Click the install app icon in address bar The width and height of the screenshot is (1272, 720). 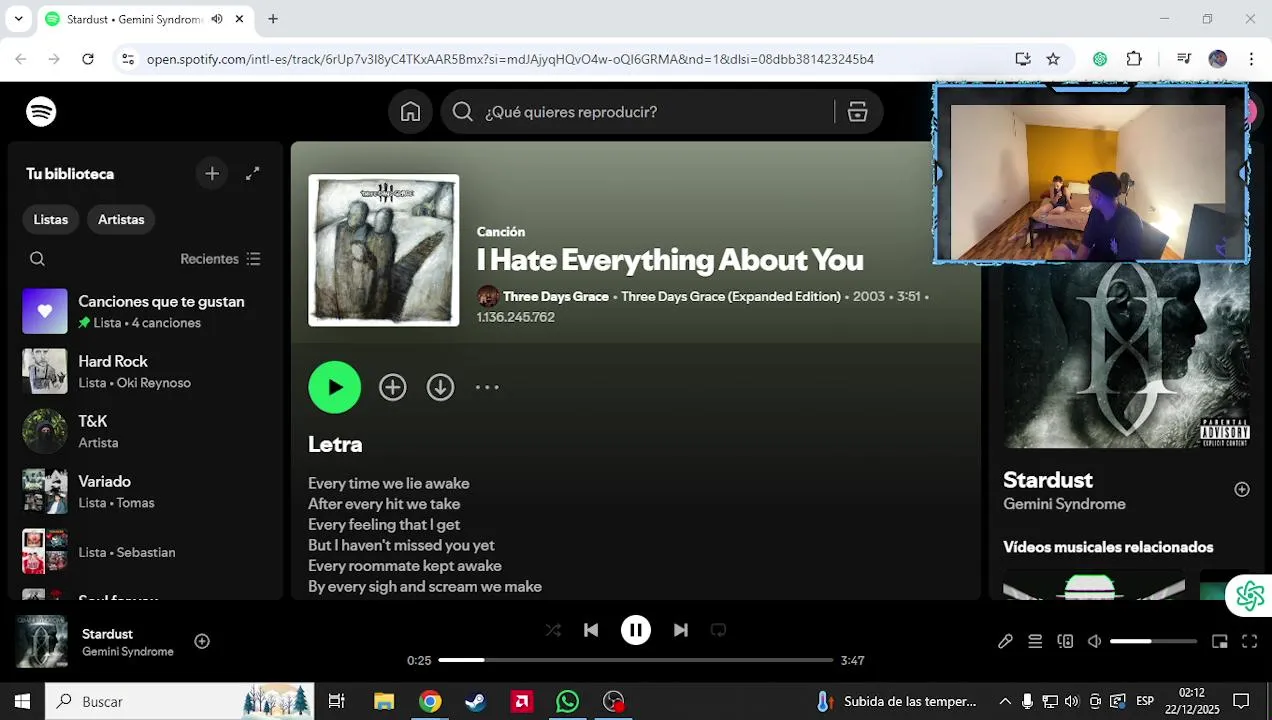coord(1022,59)
